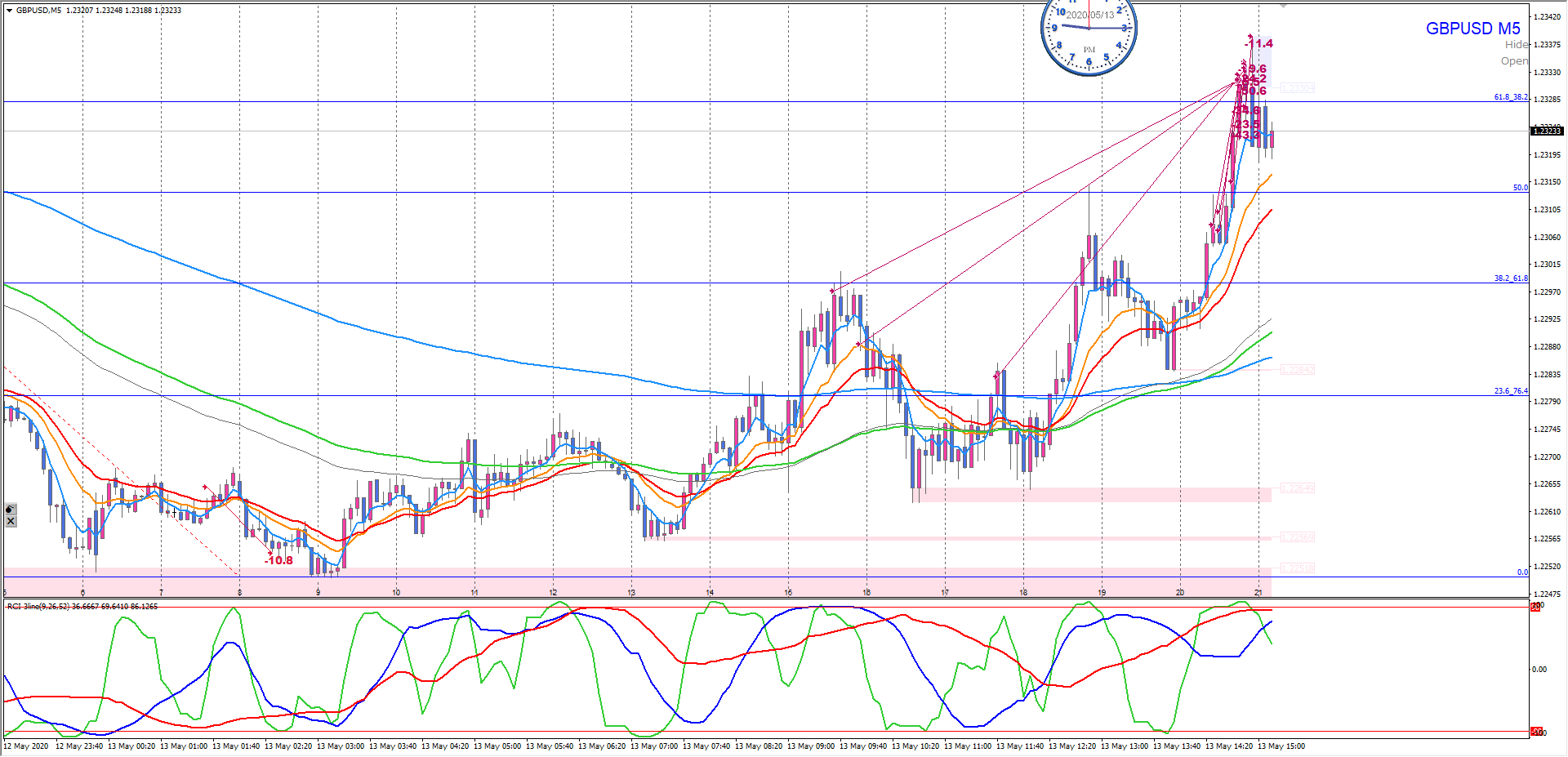The height and width of the screenshot is (757, 1568).
Task: Select the 61.8_38.2 Fibonacci level label
Action: point(1510,97)
